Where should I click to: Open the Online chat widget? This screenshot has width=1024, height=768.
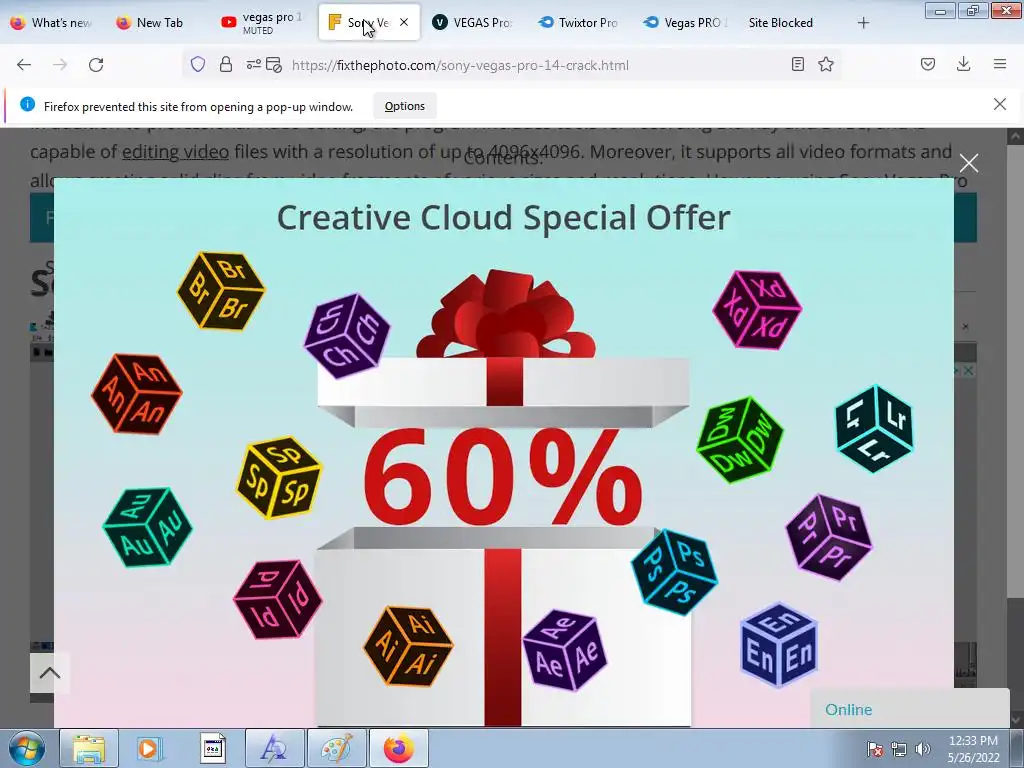(x=910, y=708)
